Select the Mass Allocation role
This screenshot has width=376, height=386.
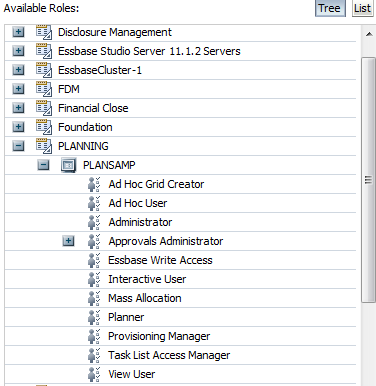(145, 298)
